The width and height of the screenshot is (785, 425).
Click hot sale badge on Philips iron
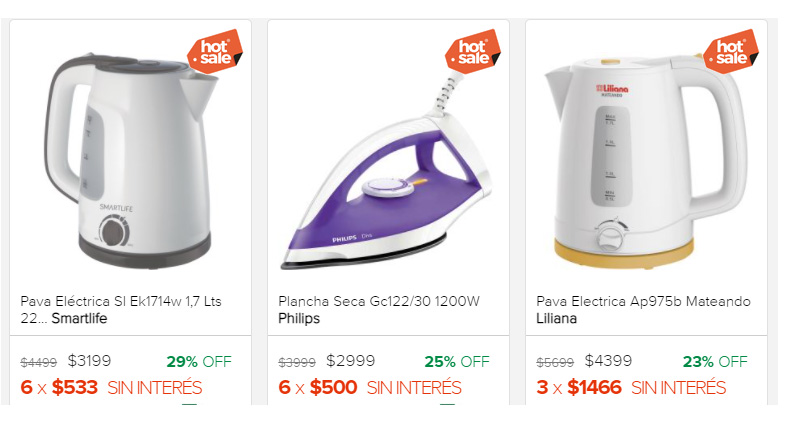(471, 51)
